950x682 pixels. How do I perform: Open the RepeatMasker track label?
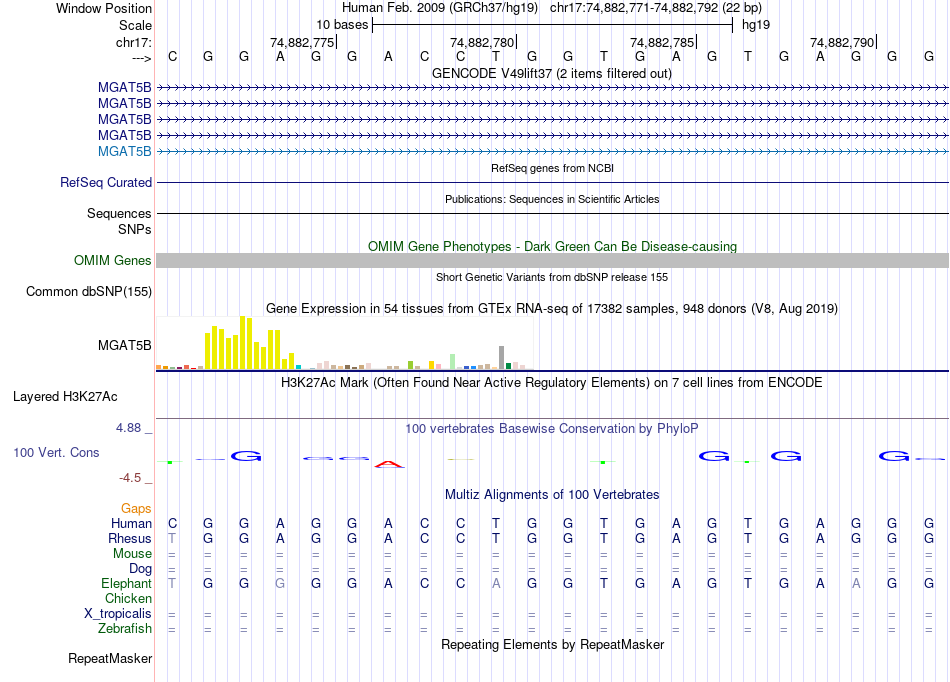point(110,658)
